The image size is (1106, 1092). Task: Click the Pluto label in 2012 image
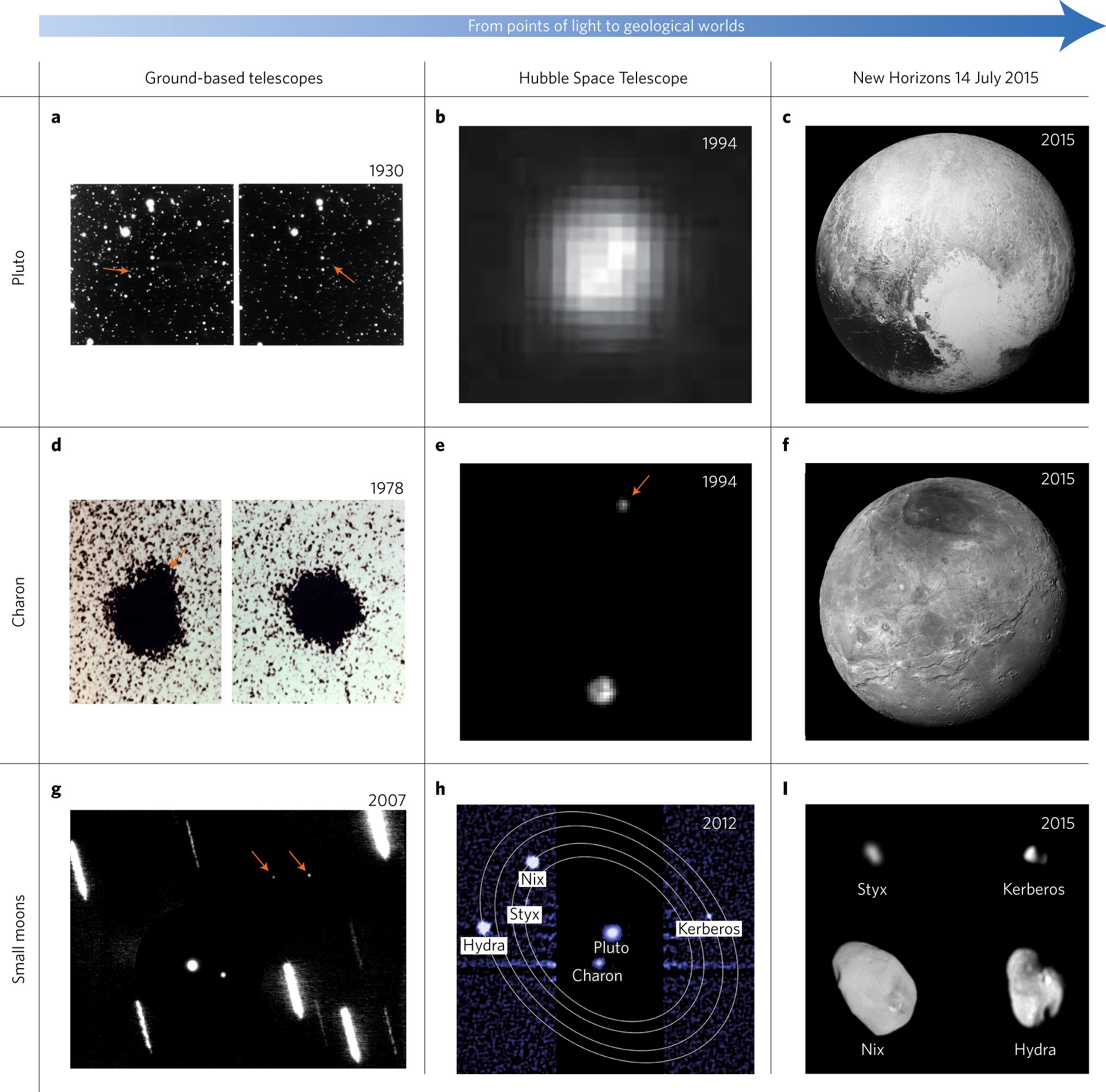[611, 947]
